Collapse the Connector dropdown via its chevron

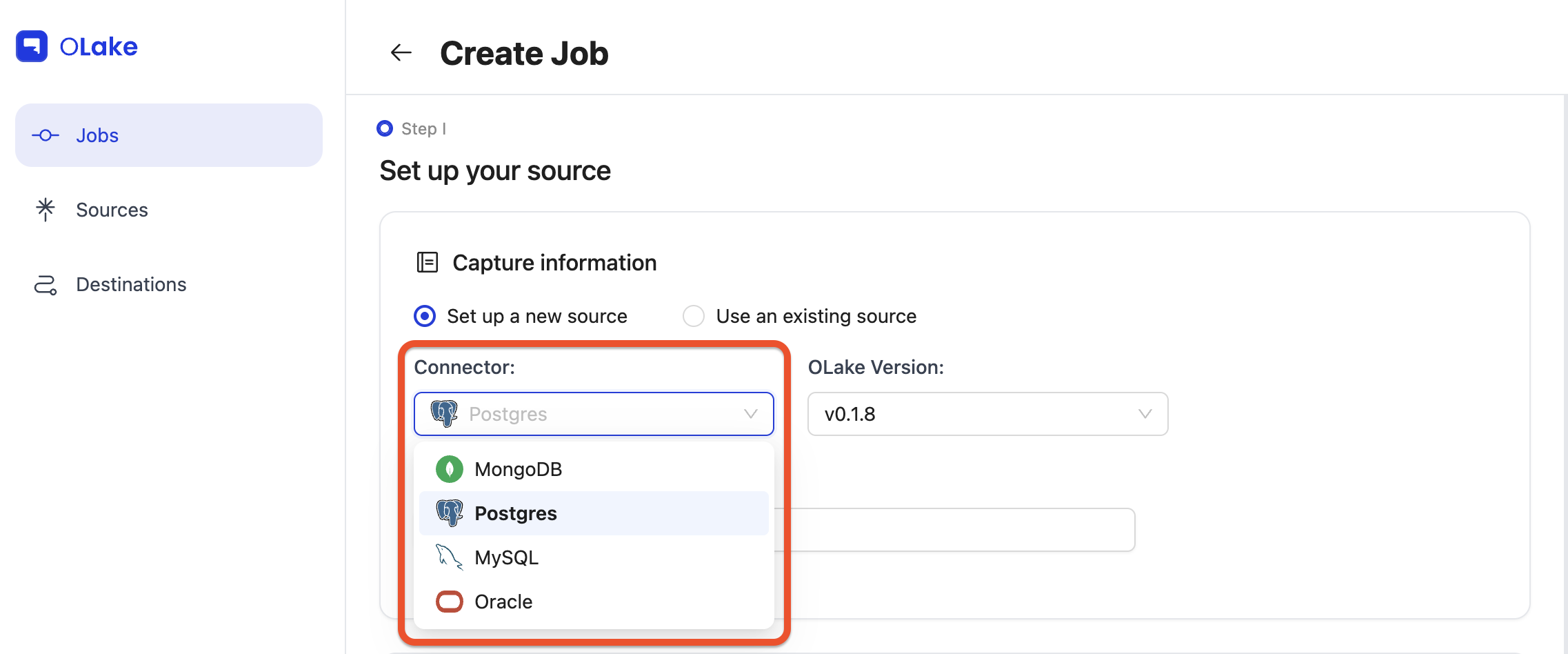(751, 414)
